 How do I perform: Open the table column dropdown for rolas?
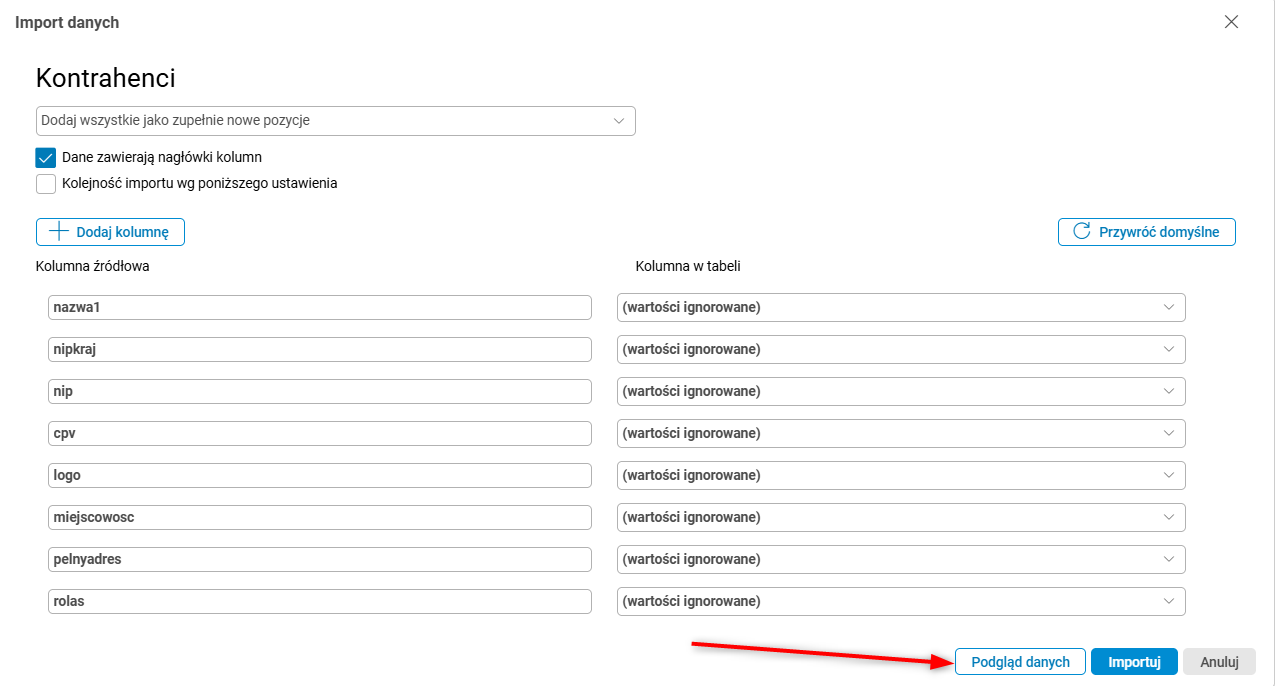(900, 602)
